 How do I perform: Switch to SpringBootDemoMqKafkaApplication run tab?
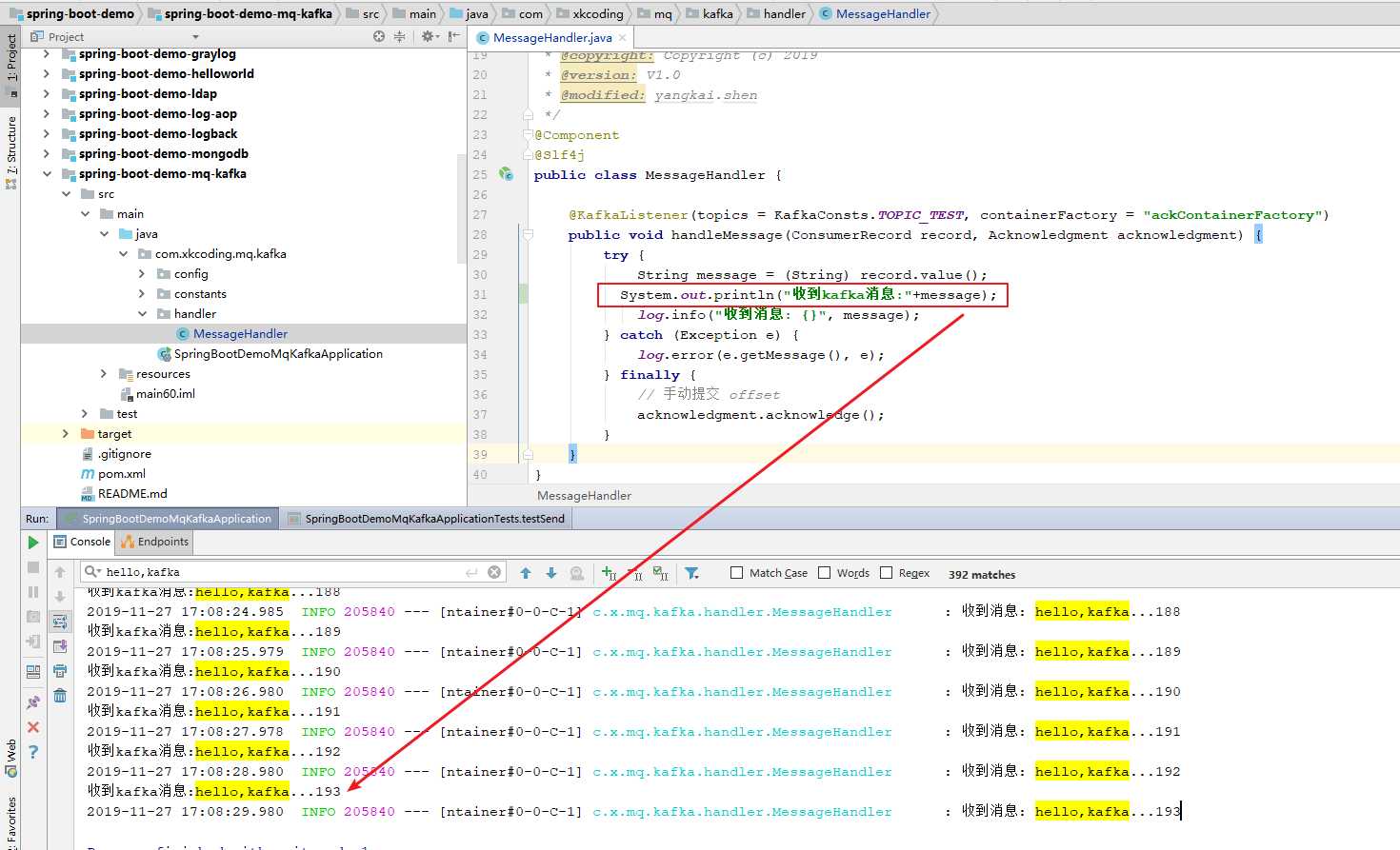pos(168,519)
